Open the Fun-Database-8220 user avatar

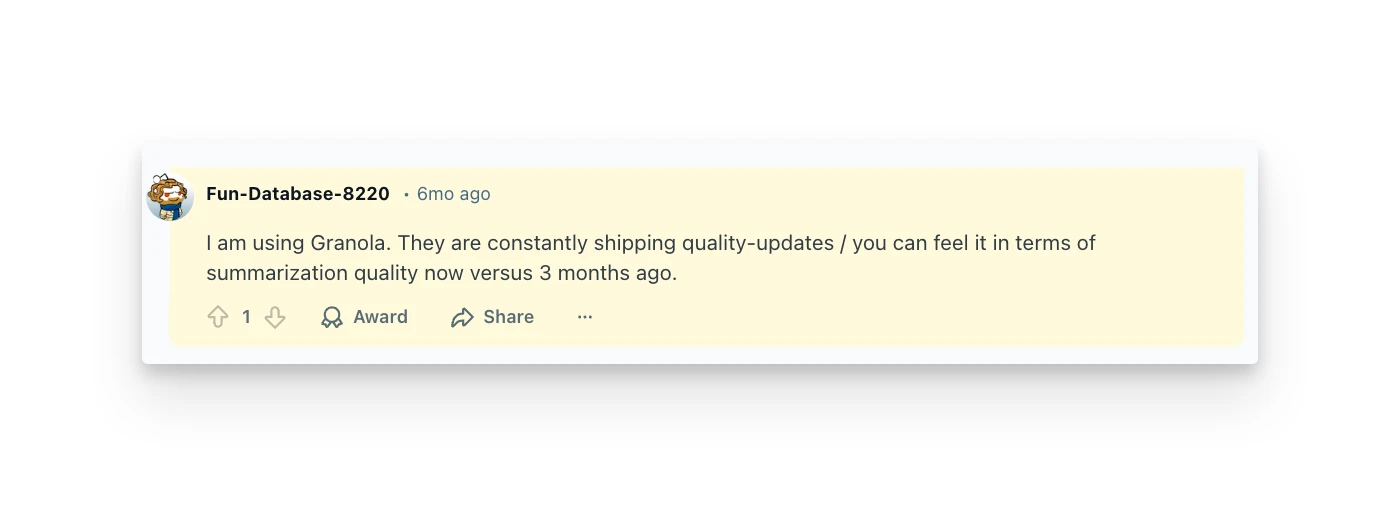coord(170,197)
